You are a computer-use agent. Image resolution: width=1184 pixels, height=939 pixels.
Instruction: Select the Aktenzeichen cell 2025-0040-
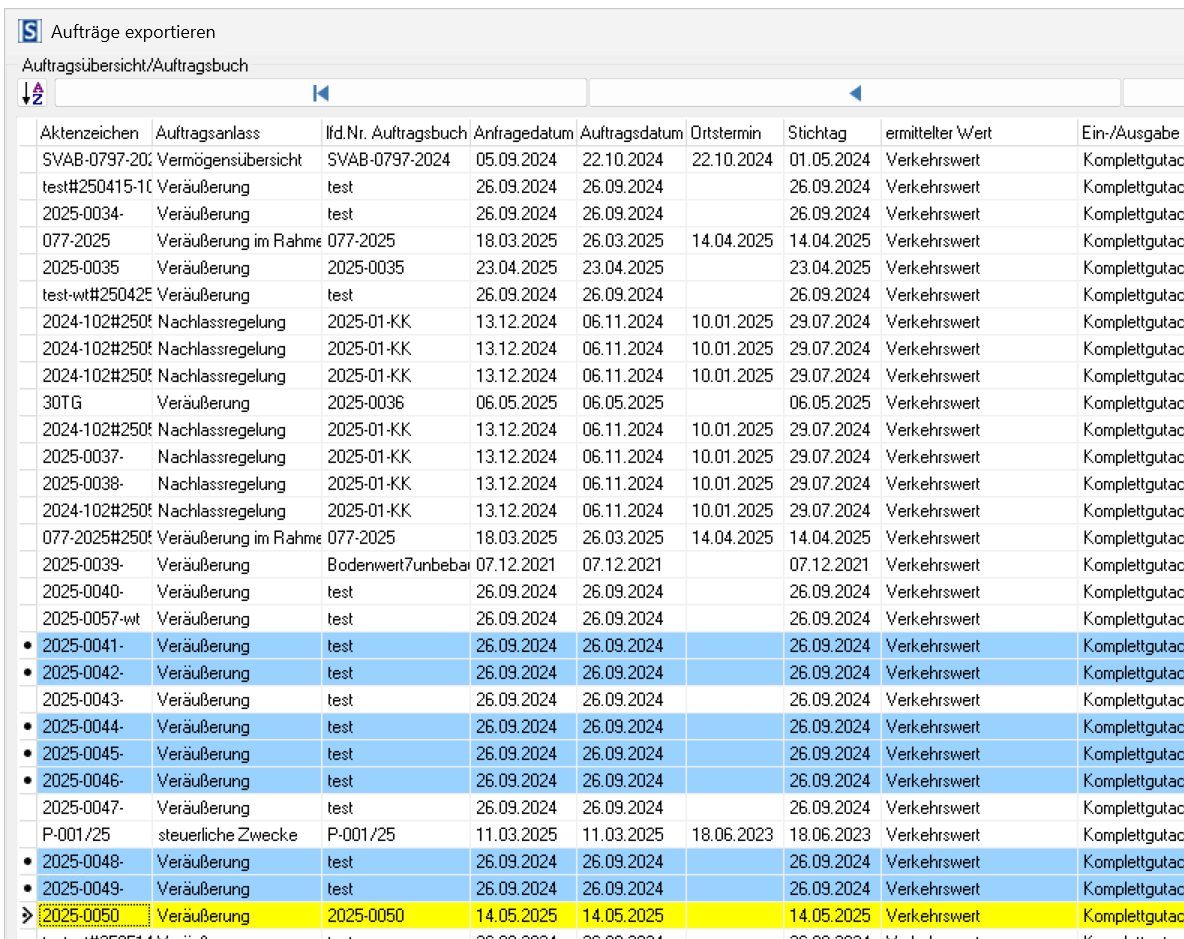(95, 592)
